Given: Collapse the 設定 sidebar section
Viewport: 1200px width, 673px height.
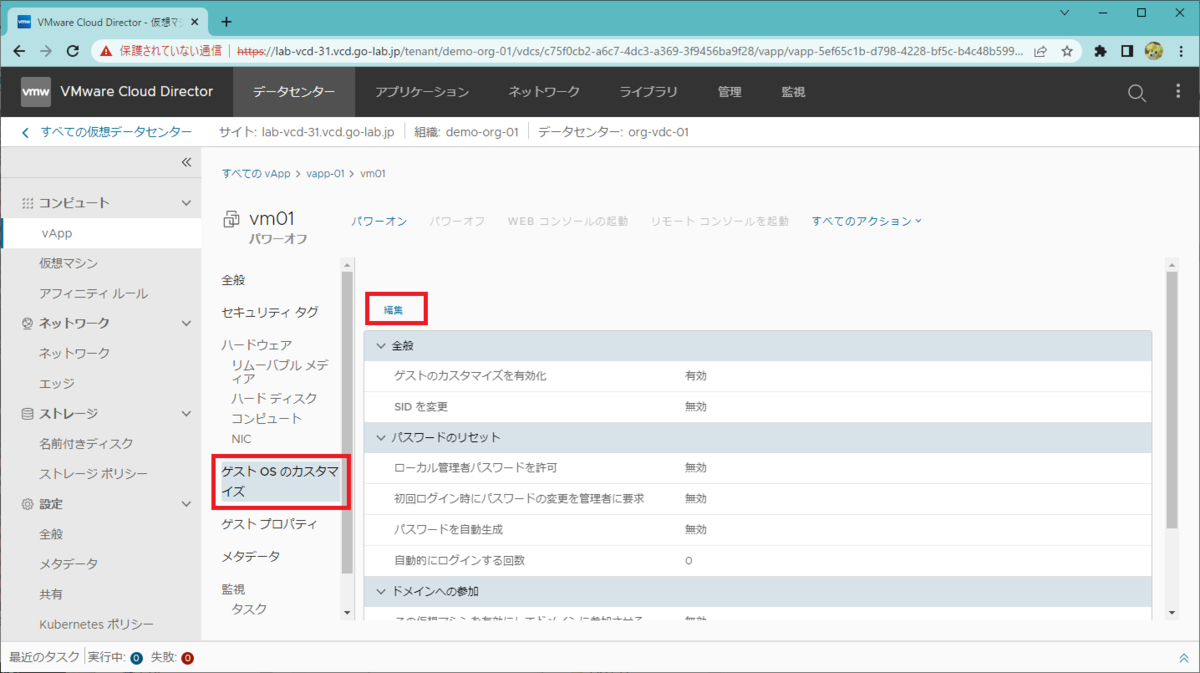Looking at the screenshot, I should click(x=186, y=504).
